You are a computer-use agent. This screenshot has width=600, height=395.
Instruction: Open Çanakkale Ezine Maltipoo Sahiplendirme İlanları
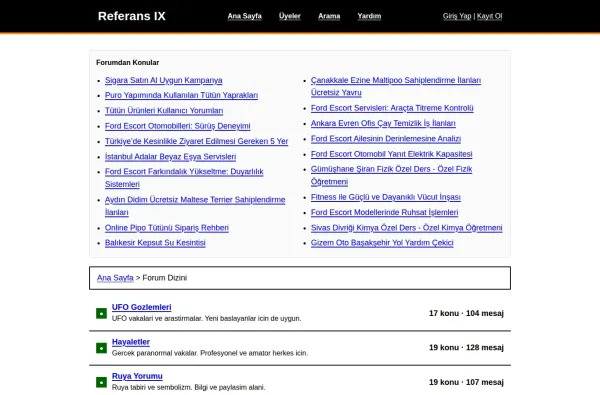(396, 86)
